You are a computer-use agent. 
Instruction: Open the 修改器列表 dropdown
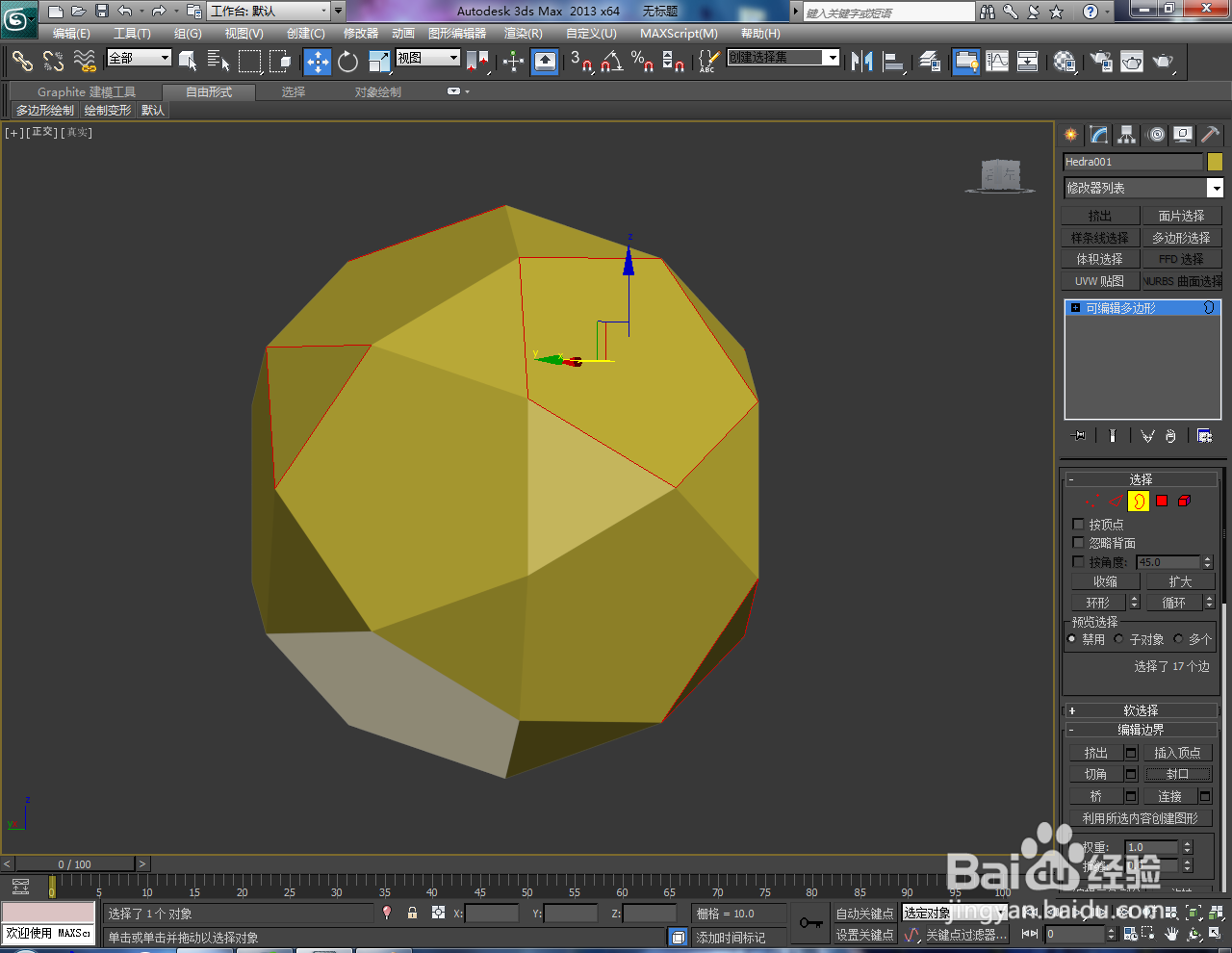click(1143, 188)
